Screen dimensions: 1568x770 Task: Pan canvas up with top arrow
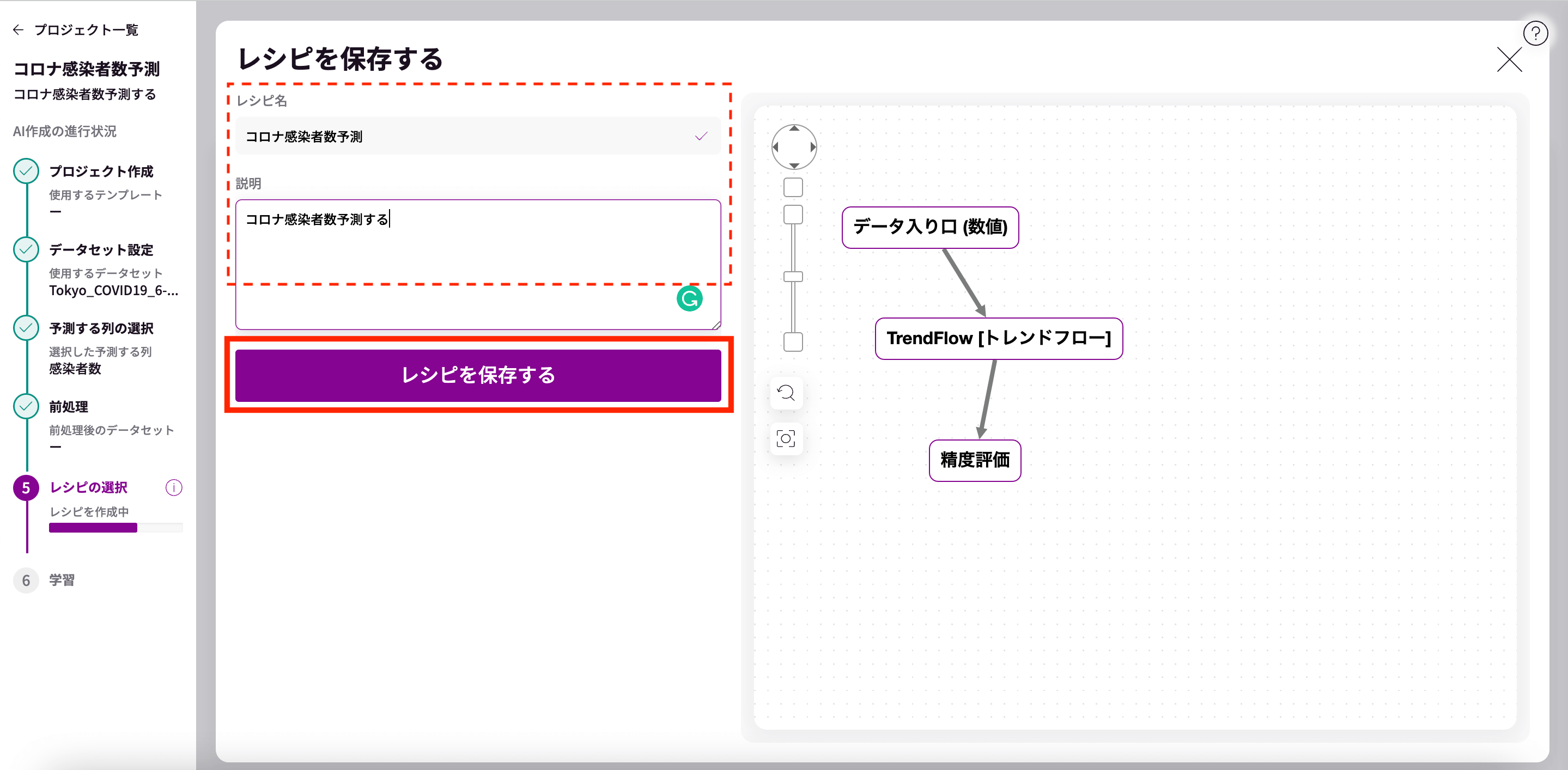click(794, 129)
